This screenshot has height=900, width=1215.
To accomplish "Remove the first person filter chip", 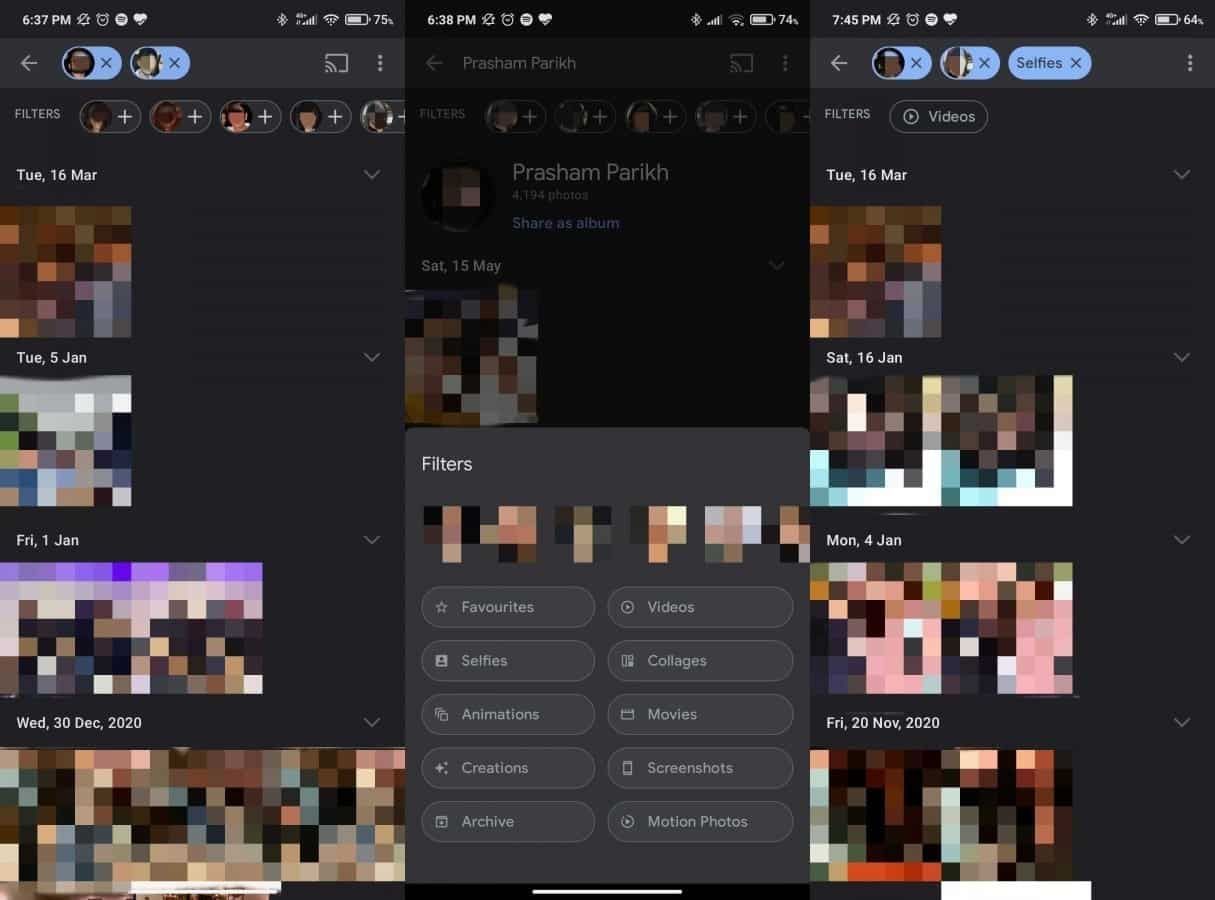I will coord(107,62).
